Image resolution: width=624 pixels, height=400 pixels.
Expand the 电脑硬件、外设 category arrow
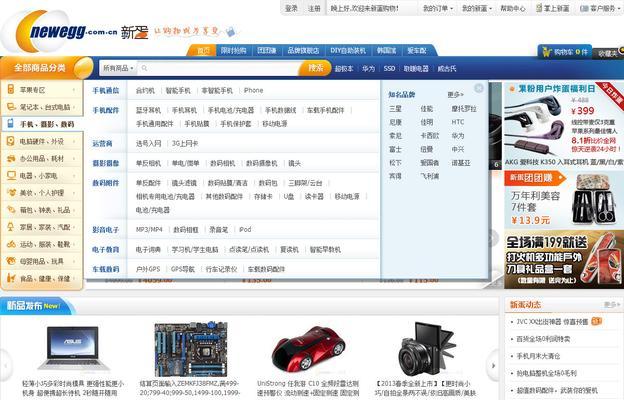pyautogui.click(x=74, y=141)
